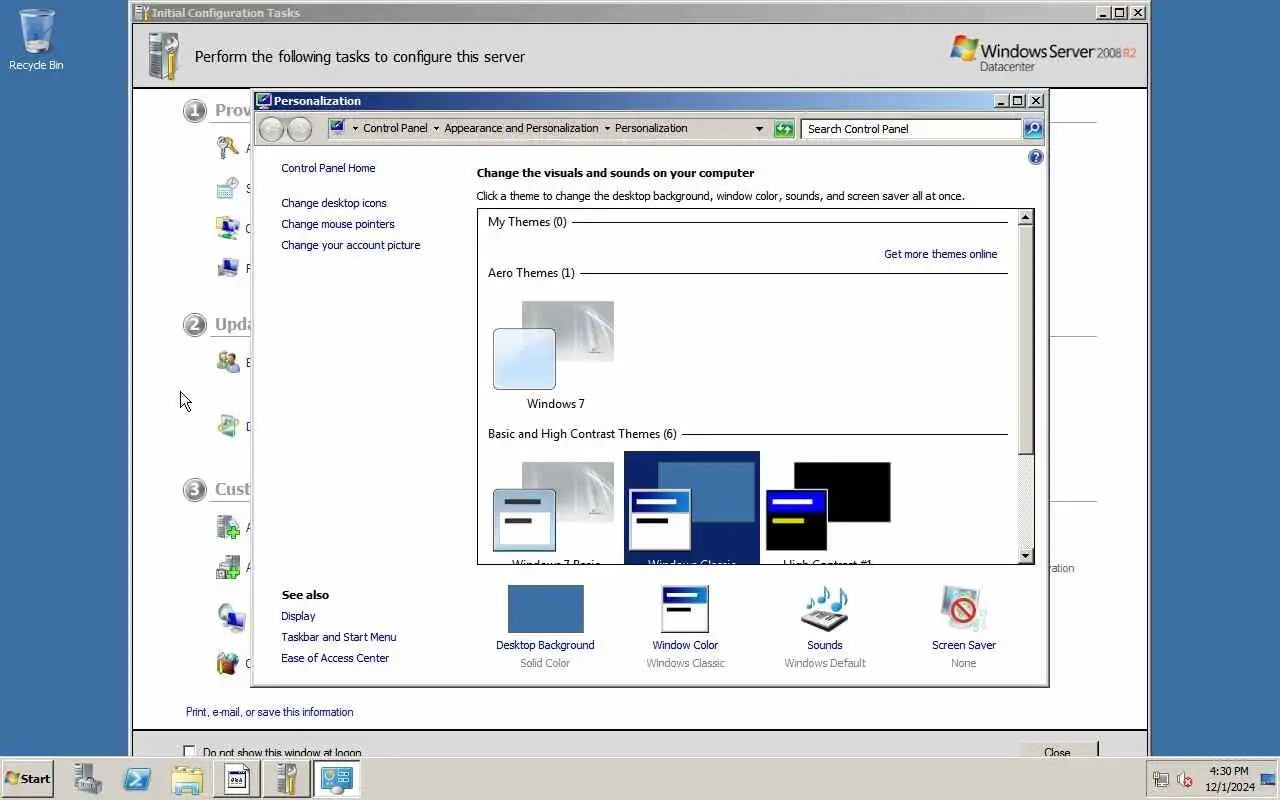Click the Remote Desktop monitor icon
This screenshot has width=1280, height=800.
tap(231, 618)
